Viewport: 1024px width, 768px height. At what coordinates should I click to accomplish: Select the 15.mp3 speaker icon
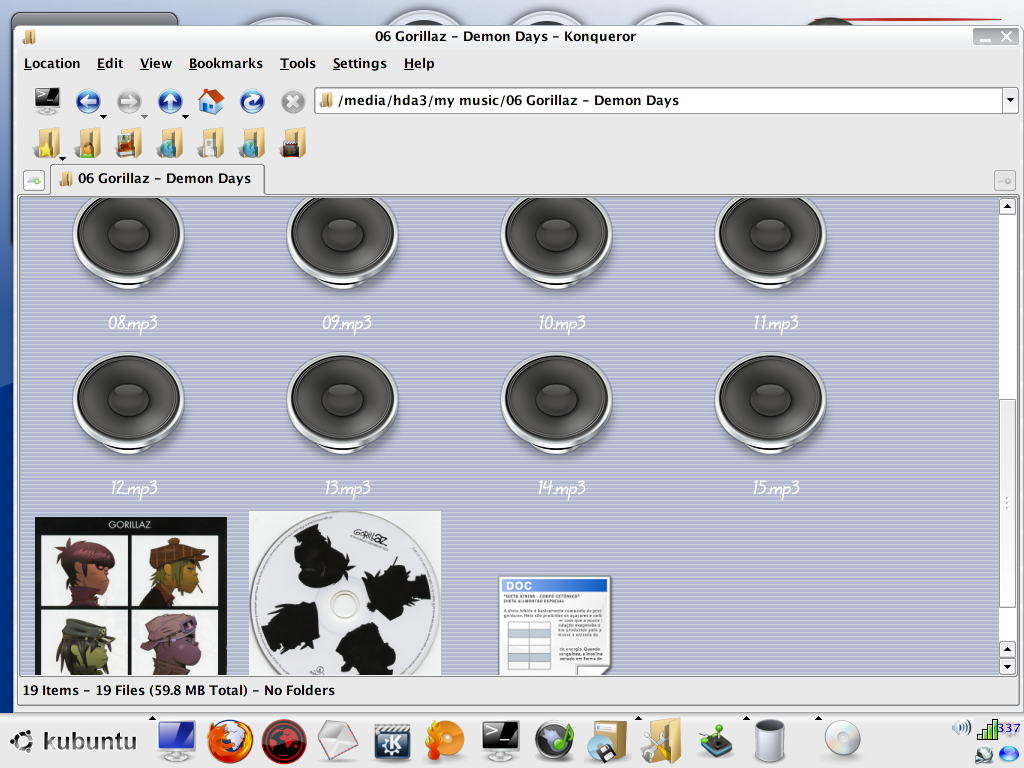(771, 402)
